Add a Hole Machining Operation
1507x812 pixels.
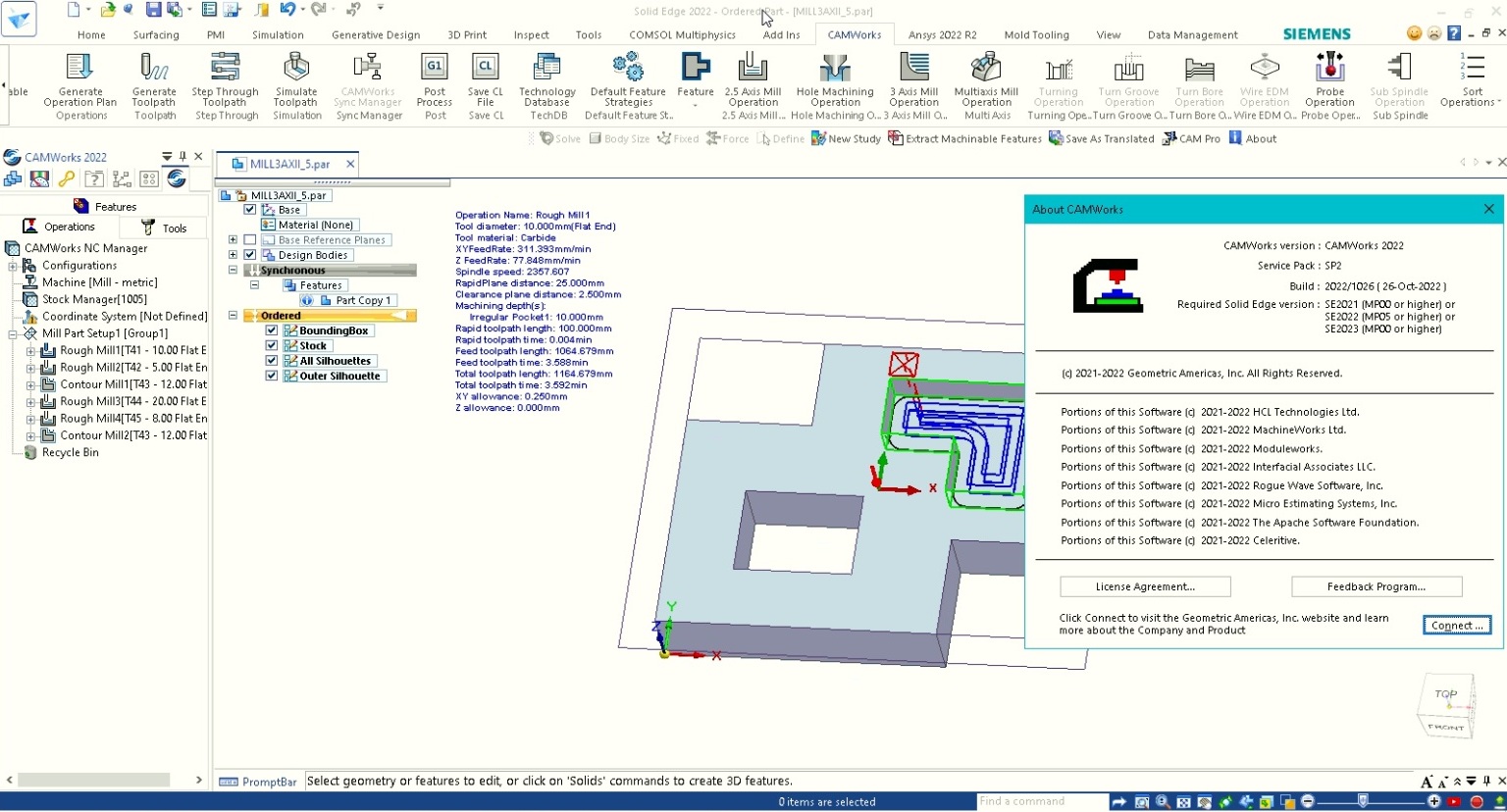point(835,69)
